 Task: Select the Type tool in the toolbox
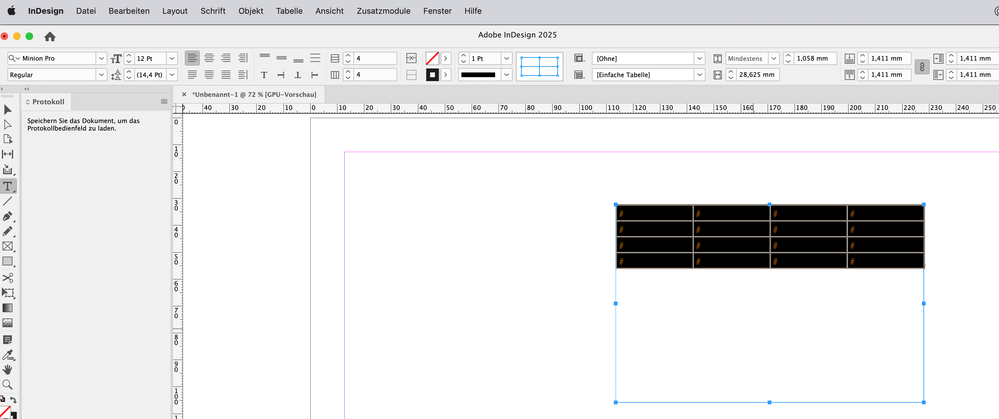(8, 186)
